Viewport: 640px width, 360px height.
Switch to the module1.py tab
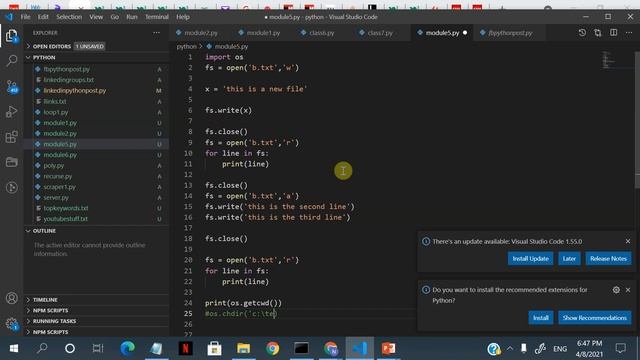(263, 33)
